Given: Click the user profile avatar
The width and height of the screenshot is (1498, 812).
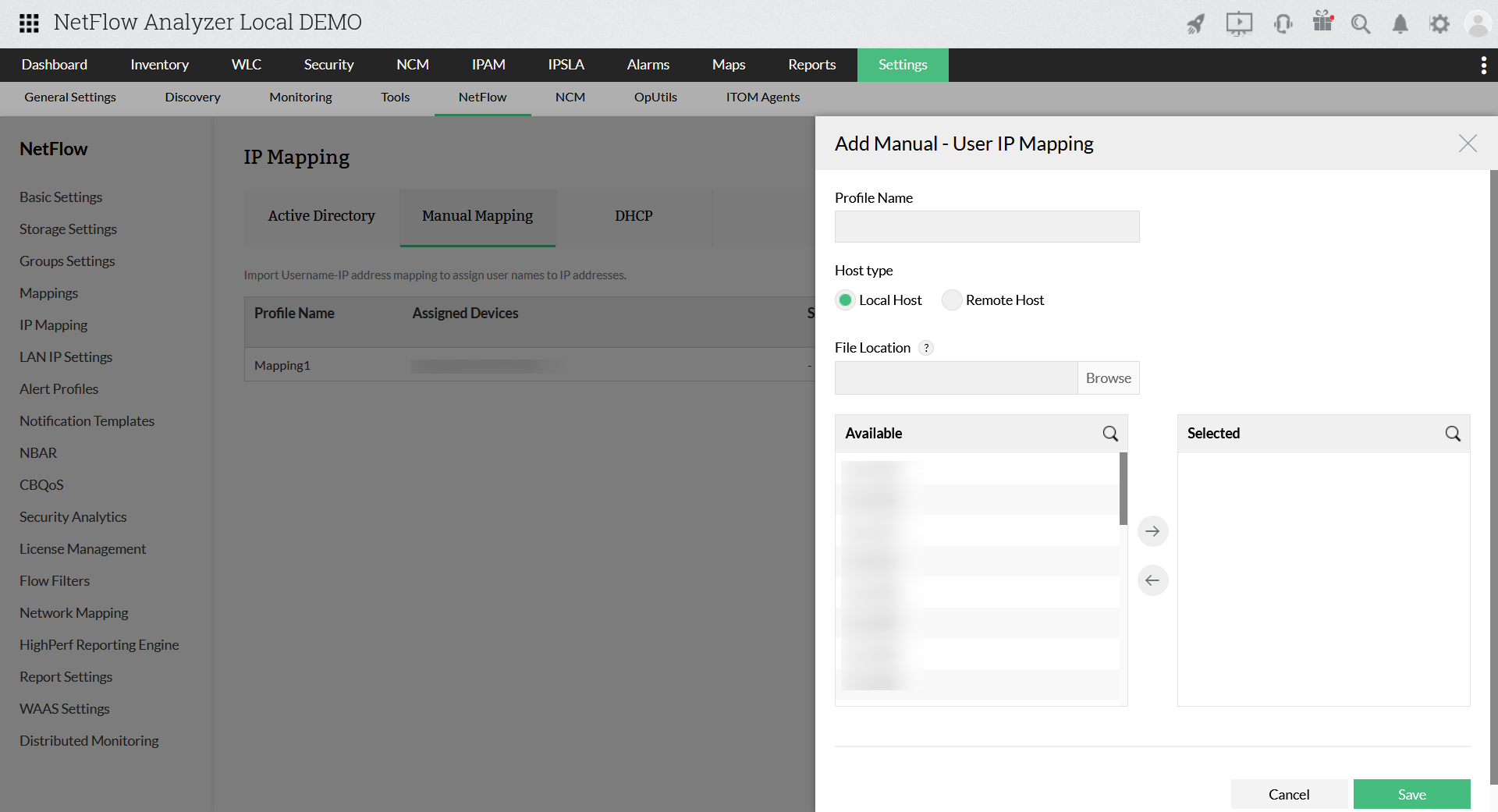Looking at the screenshot, I should coord(1478,23).
